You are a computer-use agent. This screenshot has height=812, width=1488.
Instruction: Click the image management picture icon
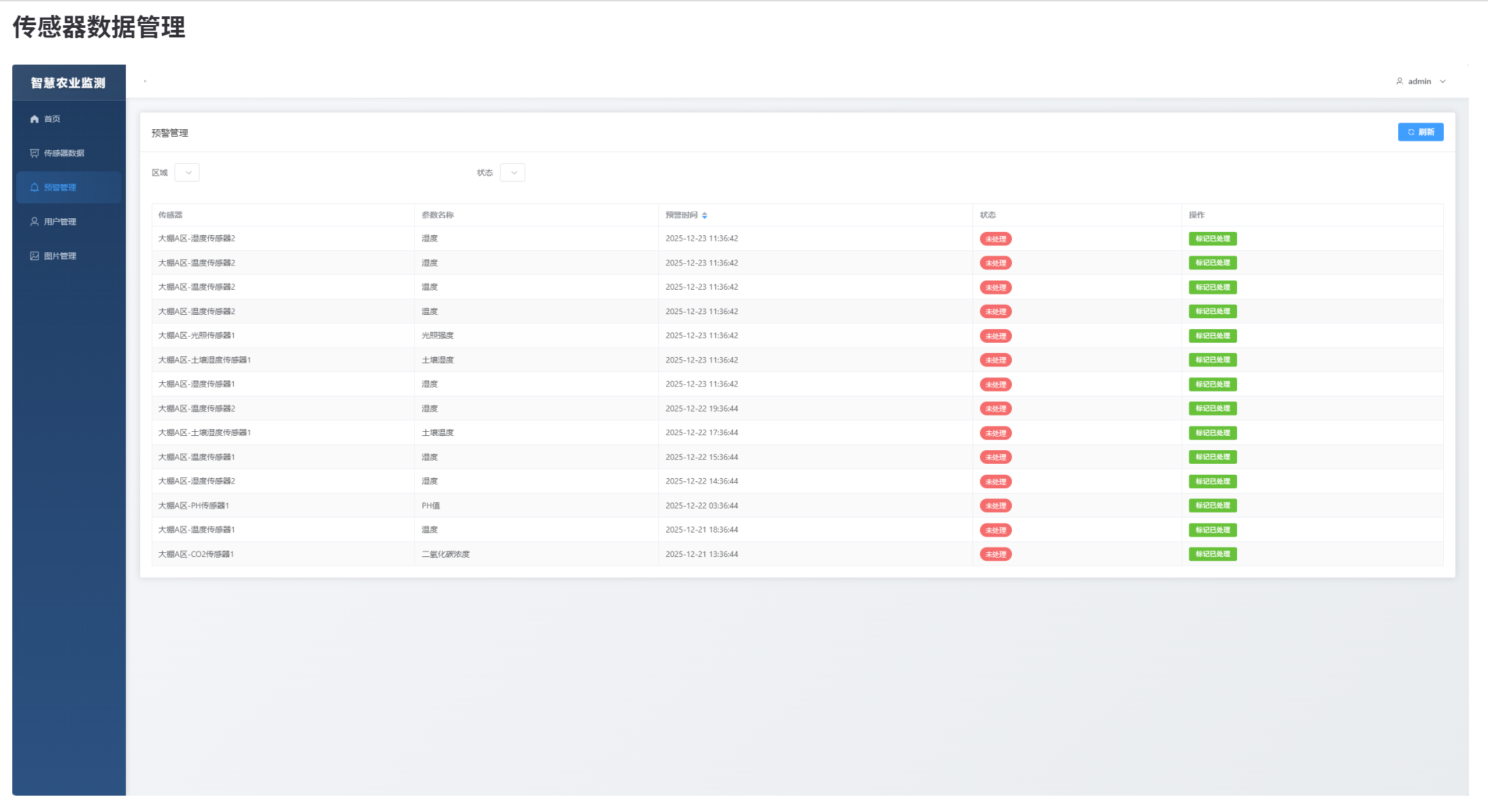tap(35, 256)
